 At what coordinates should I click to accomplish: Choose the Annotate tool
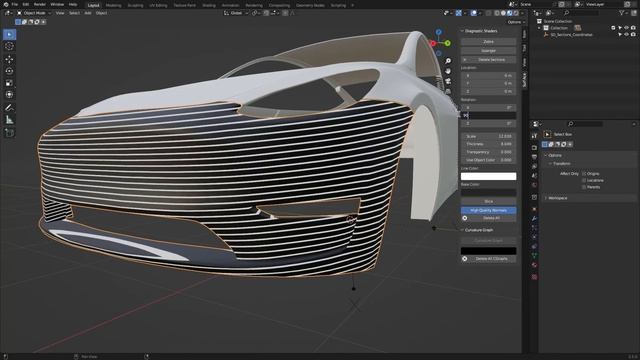pos(9,108)
